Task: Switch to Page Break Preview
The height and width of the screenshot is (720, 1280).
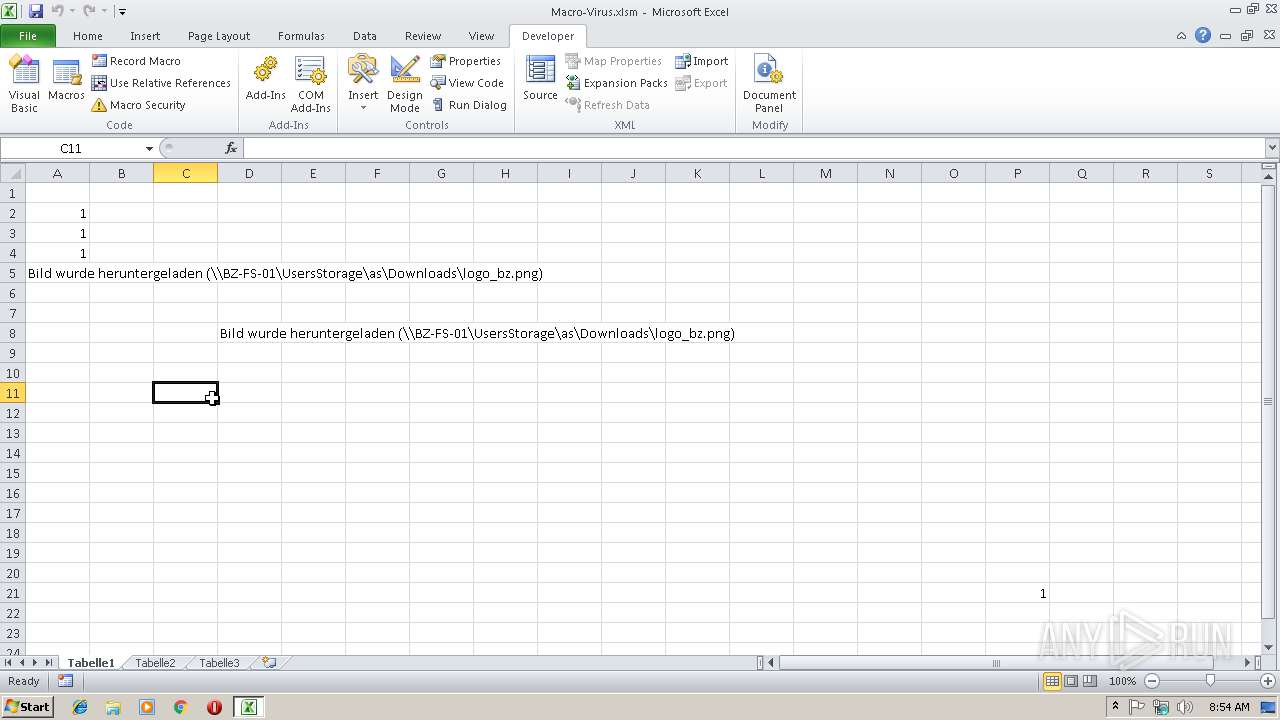Action: click(x=1090, y=681)
